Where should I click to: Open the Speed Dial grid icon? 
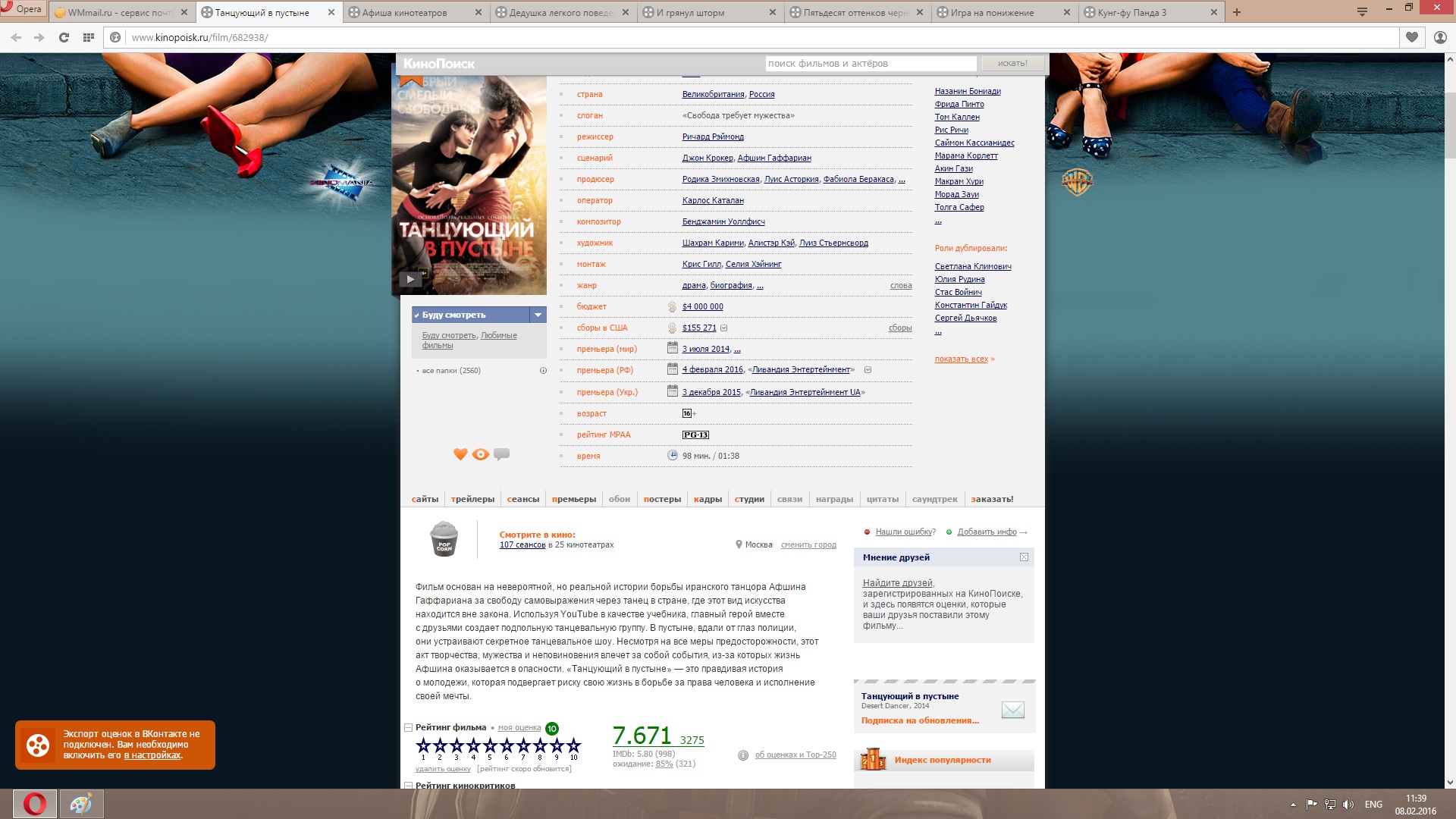(x=89, y=37)
